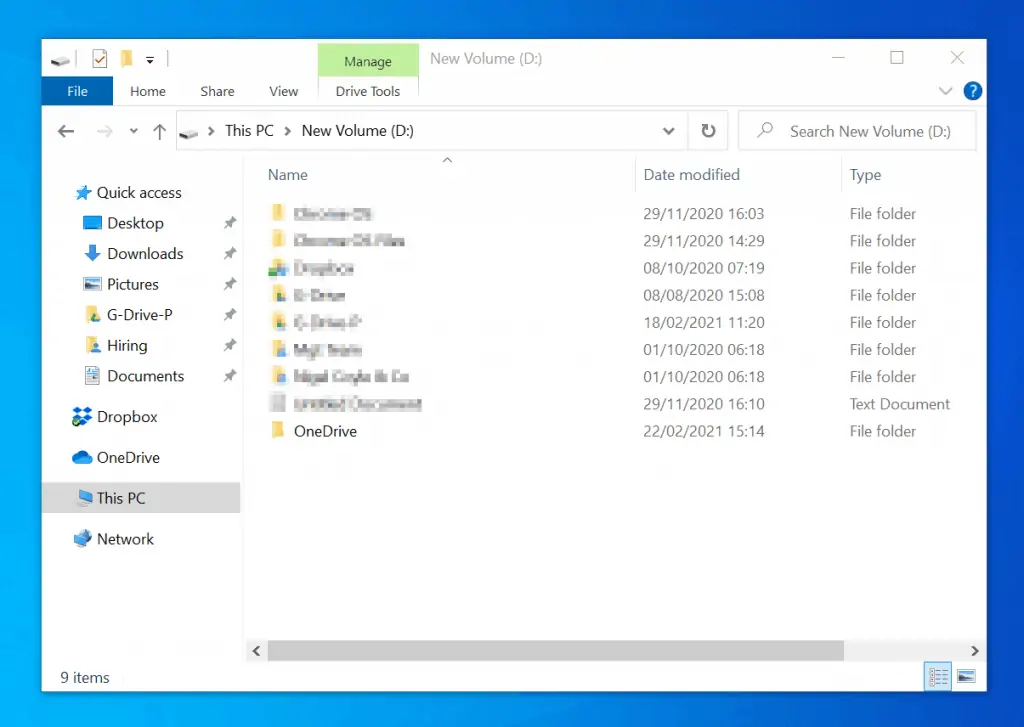The height and width of the screenshot is (727, 1024).
Task: Click the New folder icon in title bar
Action: pyautogui.click(x=127, y=59)
